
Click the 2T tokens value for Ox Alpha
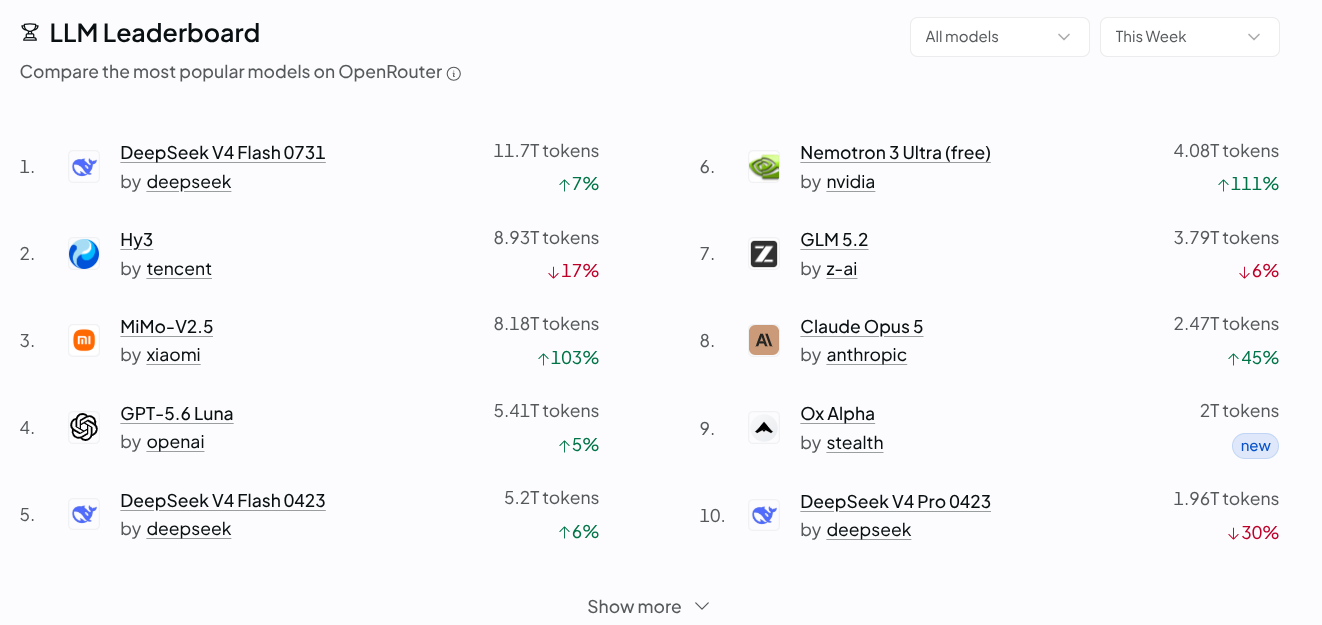[x=1239, y=411]
